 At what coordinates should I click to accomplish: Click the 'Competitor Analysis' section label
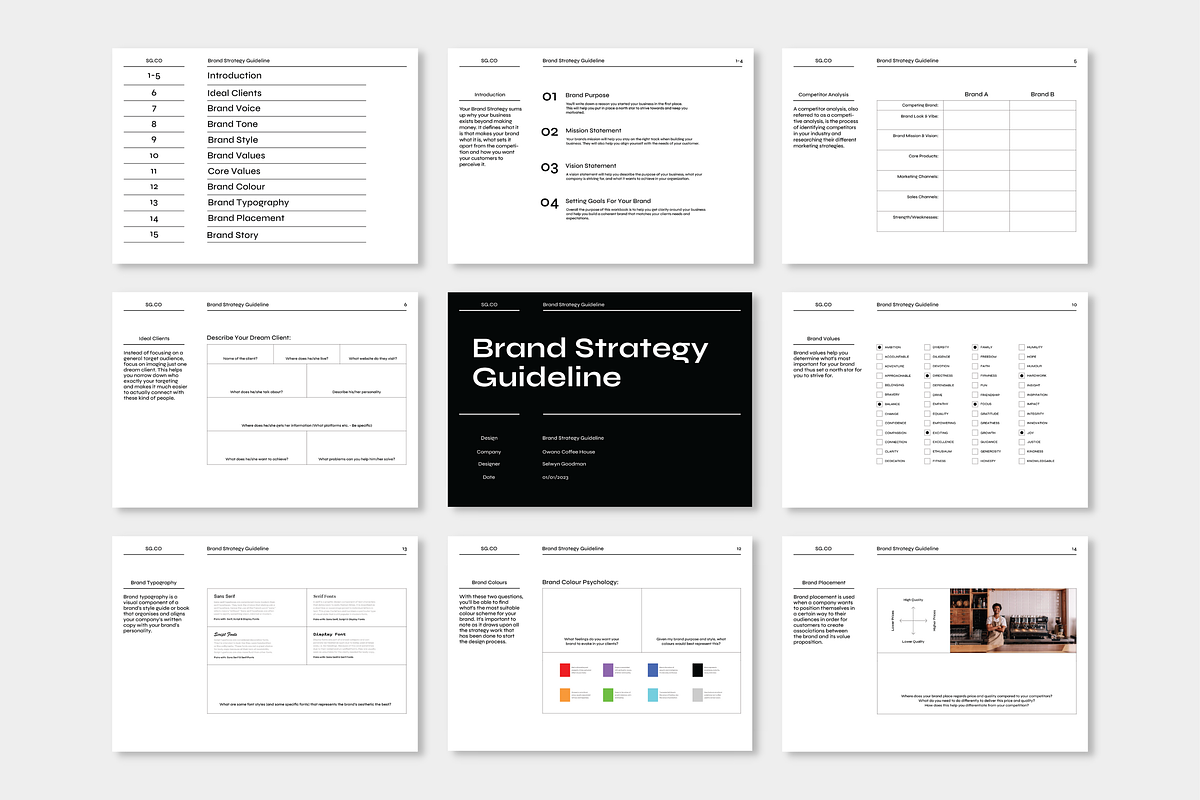[823, 95]
